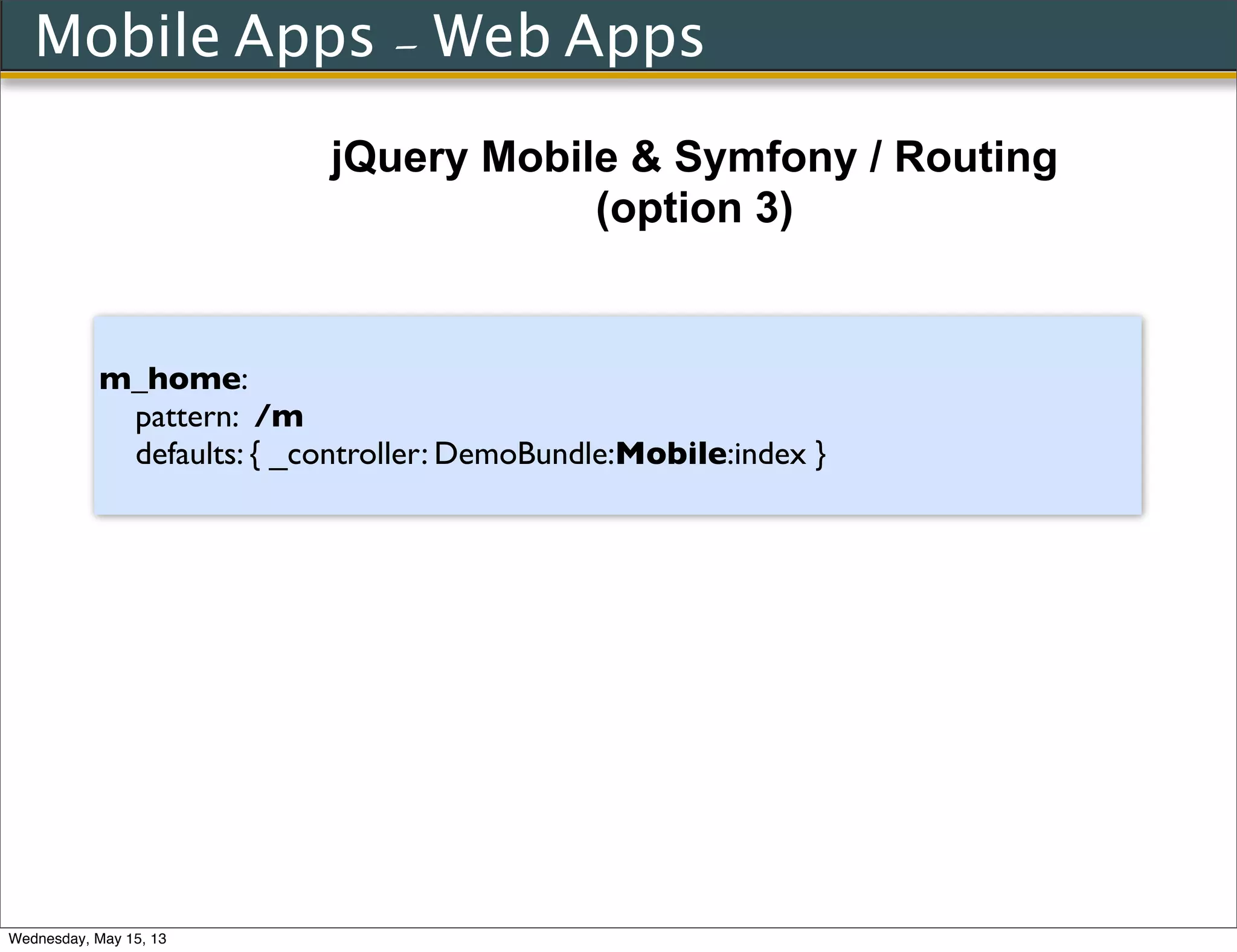Click the word 'jQuery' in the title
Screen dimensions: 1237x952
click(399, 157)
